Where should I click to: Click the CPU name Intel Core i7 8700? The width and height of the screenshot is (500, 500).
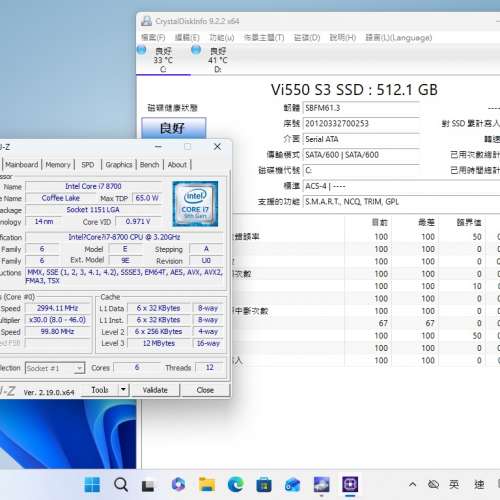(x=93, y=186)
